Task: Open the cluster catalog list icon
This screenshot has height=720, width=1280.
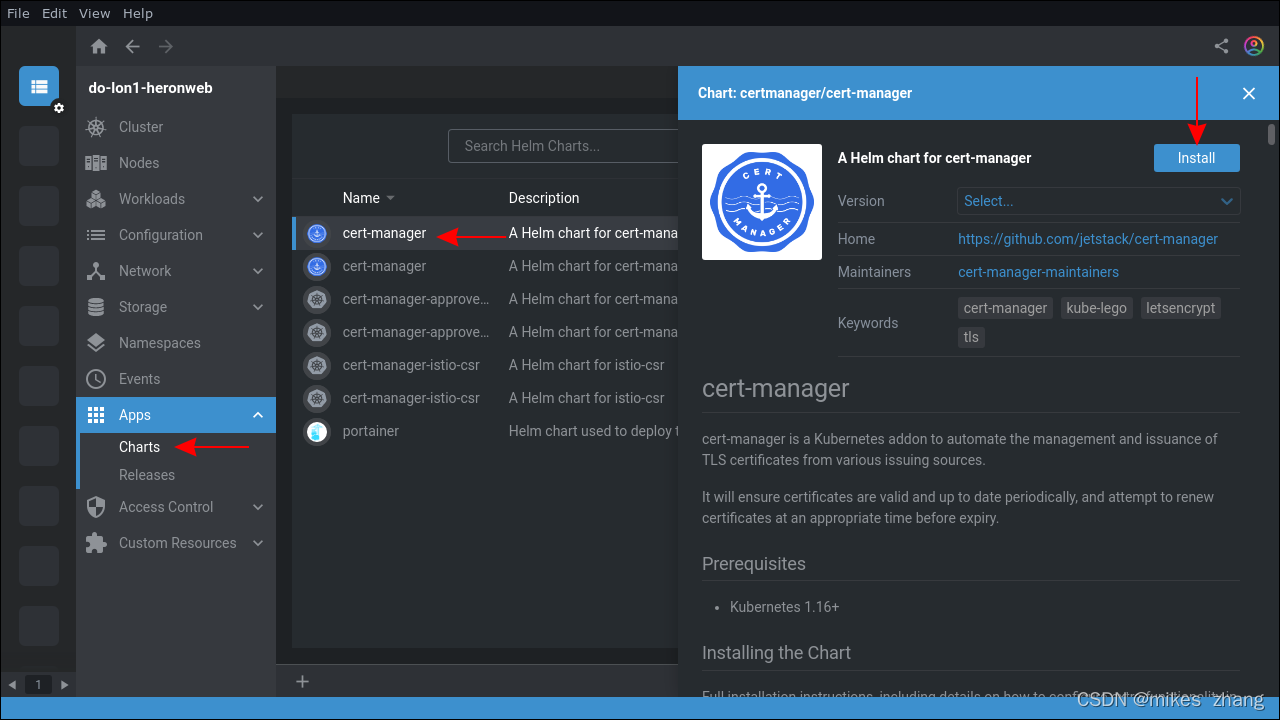Action: point(39,86)
